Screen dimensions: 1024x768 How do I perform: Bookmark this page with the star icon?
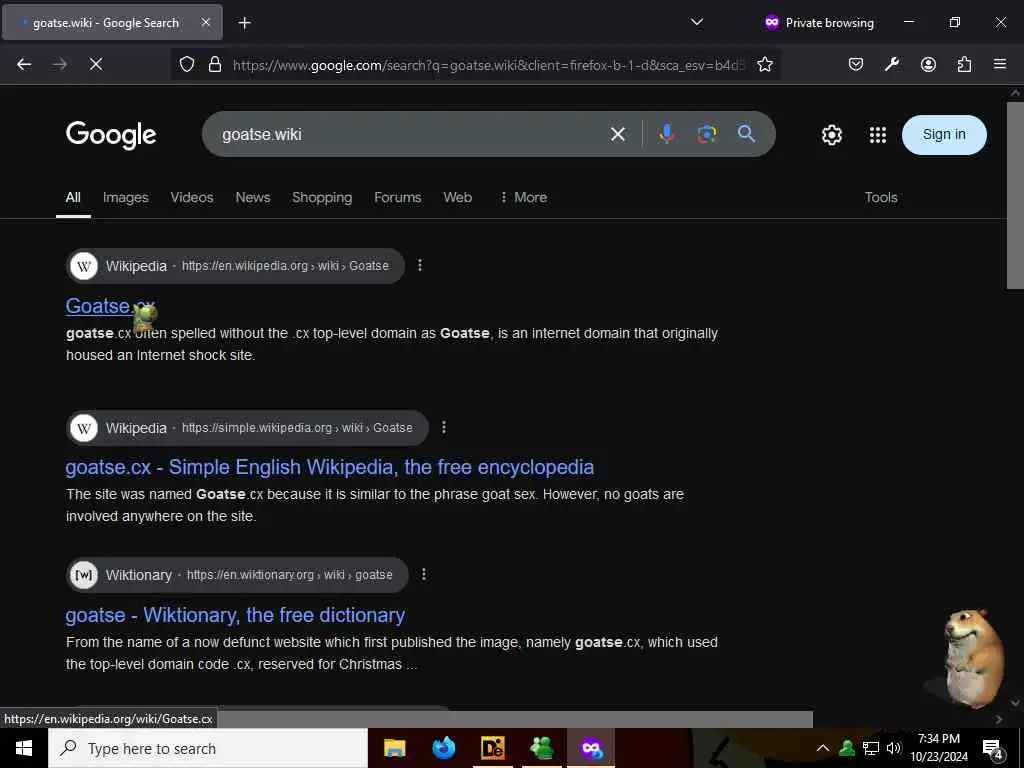point(765,64)
